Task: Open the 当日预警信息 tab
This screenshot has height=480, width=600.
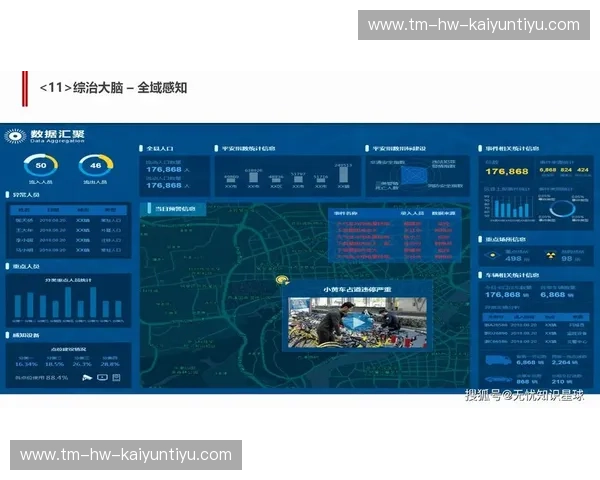Action: [x=173, y=209]
